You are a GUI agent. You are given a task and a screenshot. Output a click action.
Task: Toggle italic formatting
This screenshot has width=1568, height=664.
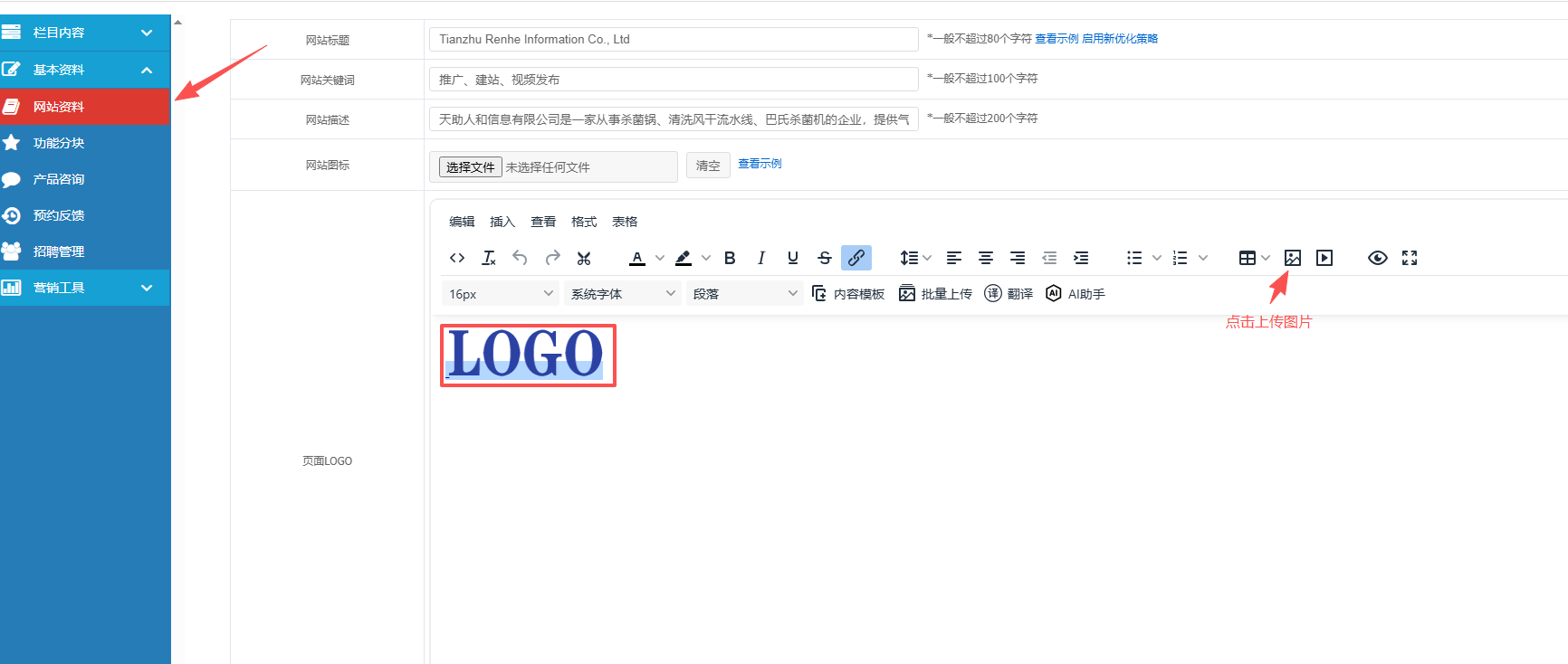click(761, 258)
